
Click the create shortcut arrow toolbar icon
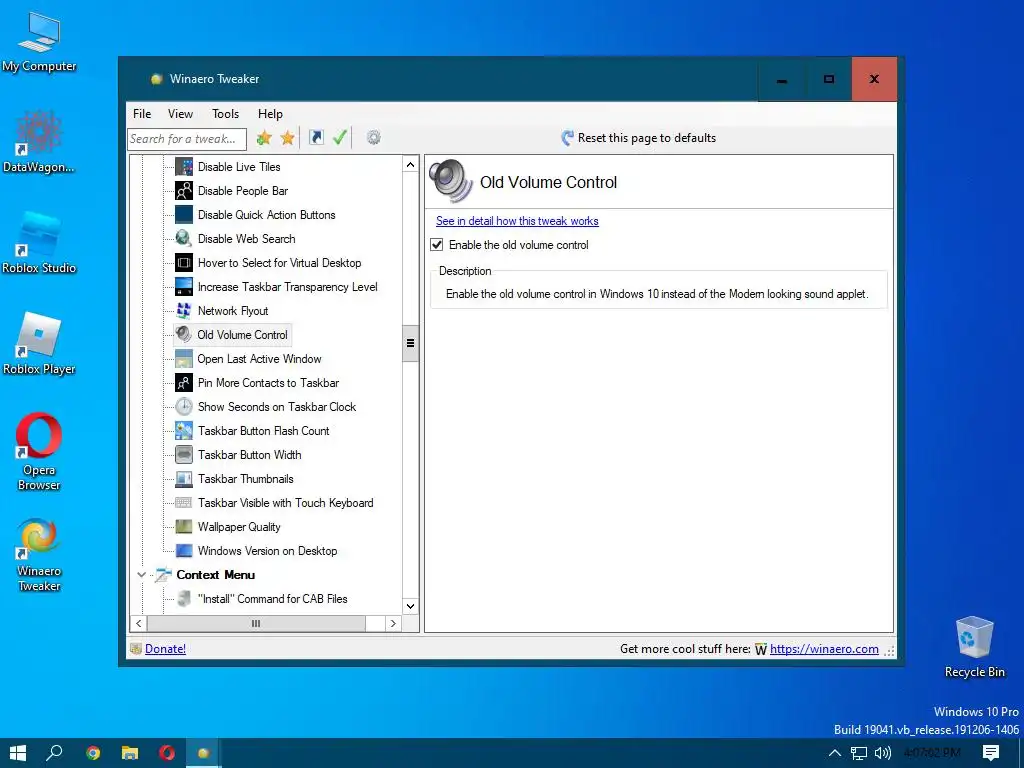(316, 137)
